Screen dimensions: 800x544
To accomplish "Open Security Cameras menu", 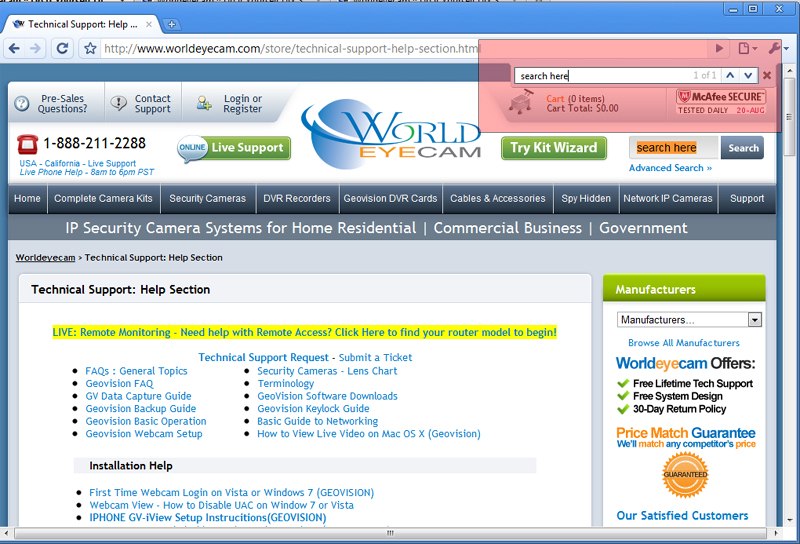I will pos(208,199).
